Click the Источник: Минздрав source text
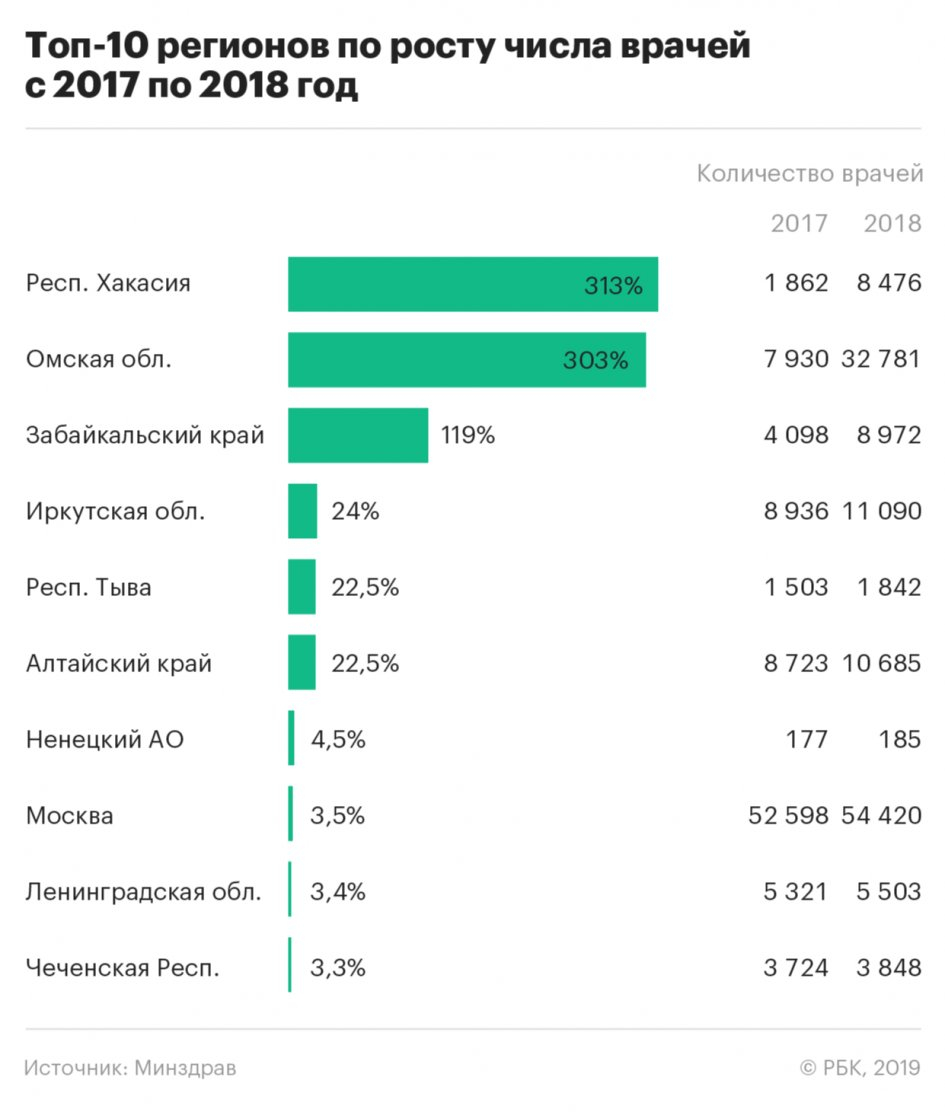This screenshot has height=1112, width=945. pyautogui.click(x=130, y=1067)
